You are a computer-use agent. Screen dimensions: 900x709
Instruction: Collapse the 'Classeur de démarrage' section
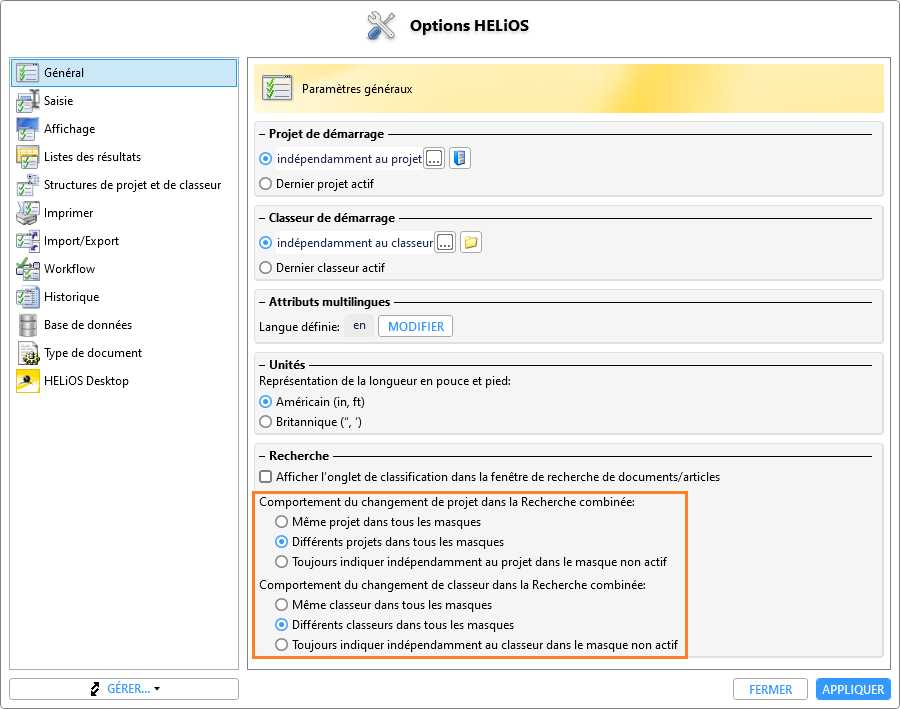[x=262, y=218]
